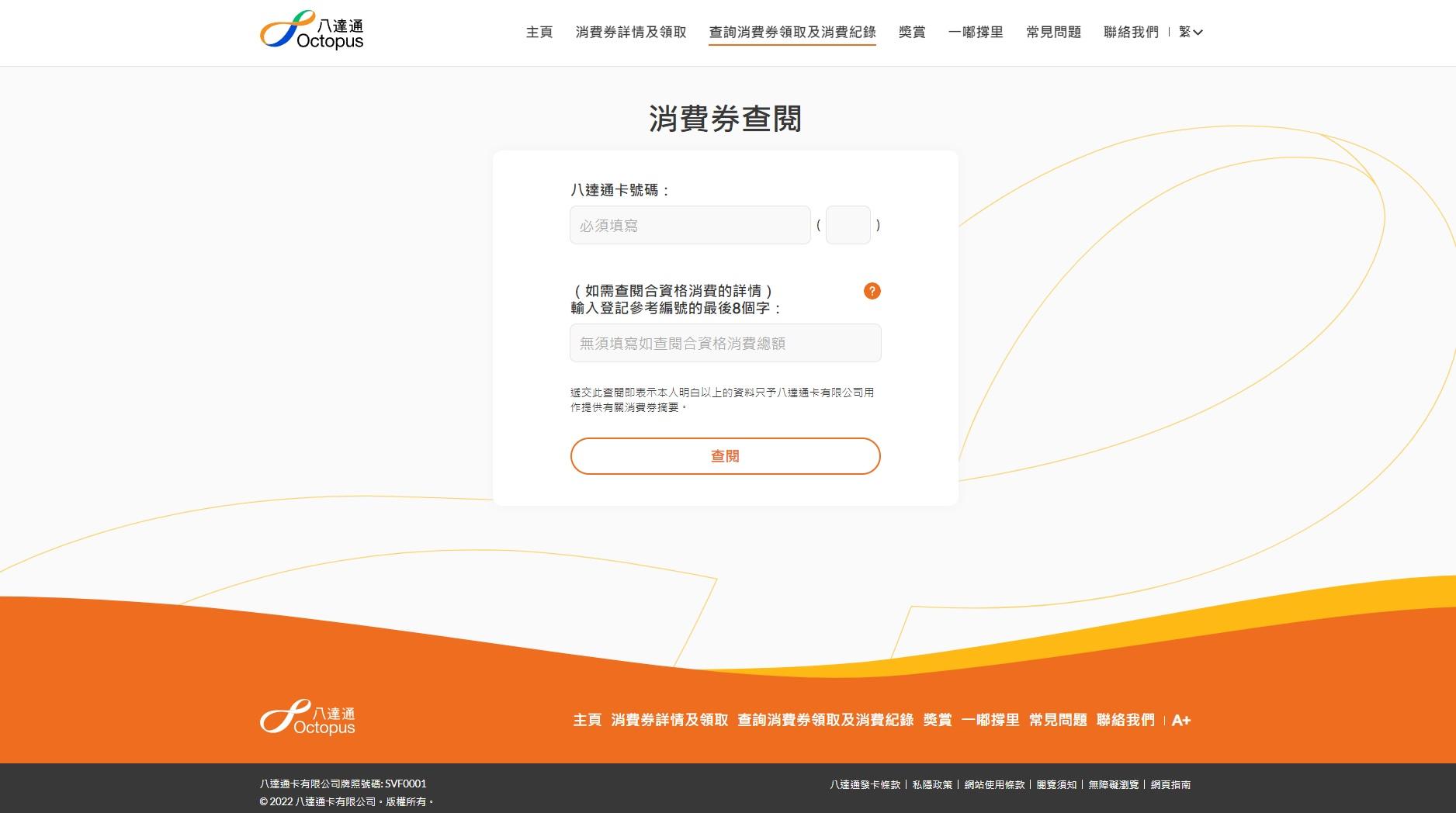Click A+ to enlarge the font size

point(1182,720)
